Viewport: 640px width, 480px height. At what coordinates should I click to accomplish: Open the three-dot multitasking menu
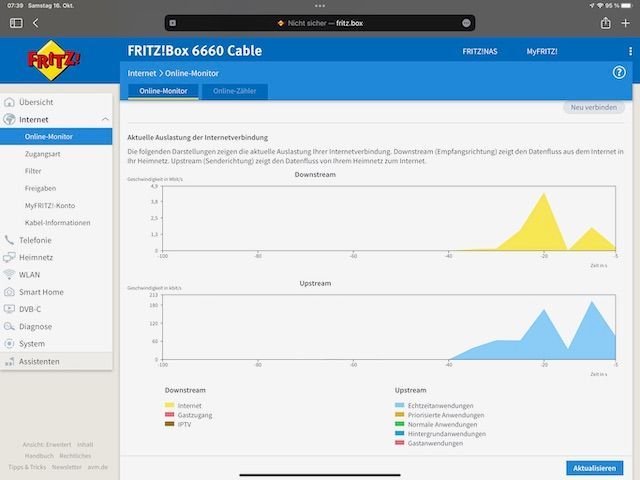[320, 6]
